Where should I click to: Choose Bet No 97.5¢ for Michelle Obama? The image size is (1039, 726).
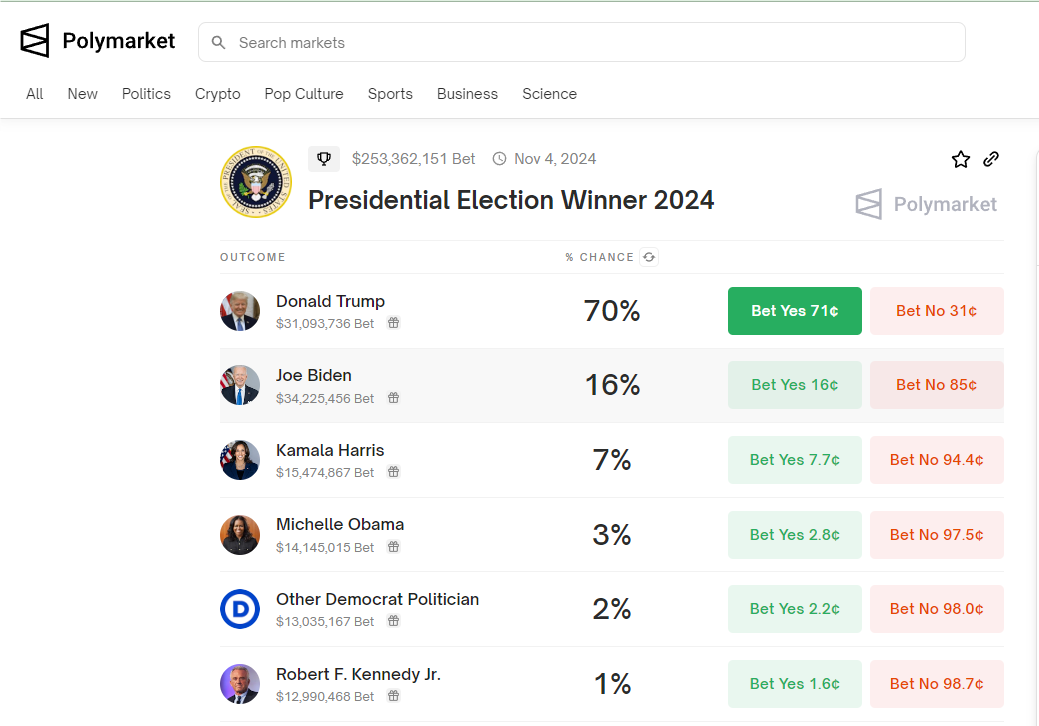[x=936, y=535]
